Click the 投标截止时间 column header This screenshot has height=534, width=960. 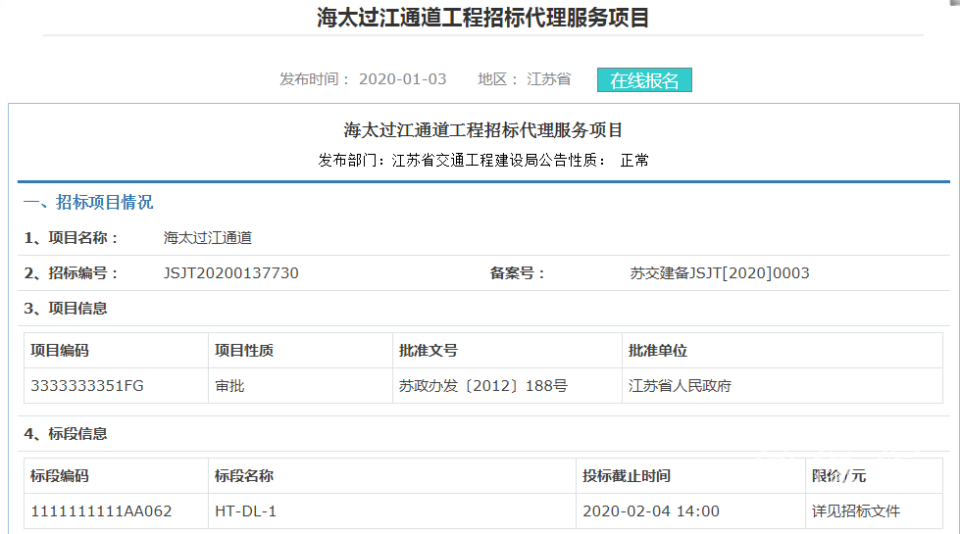pyautogui.click(x=627, y=476)
